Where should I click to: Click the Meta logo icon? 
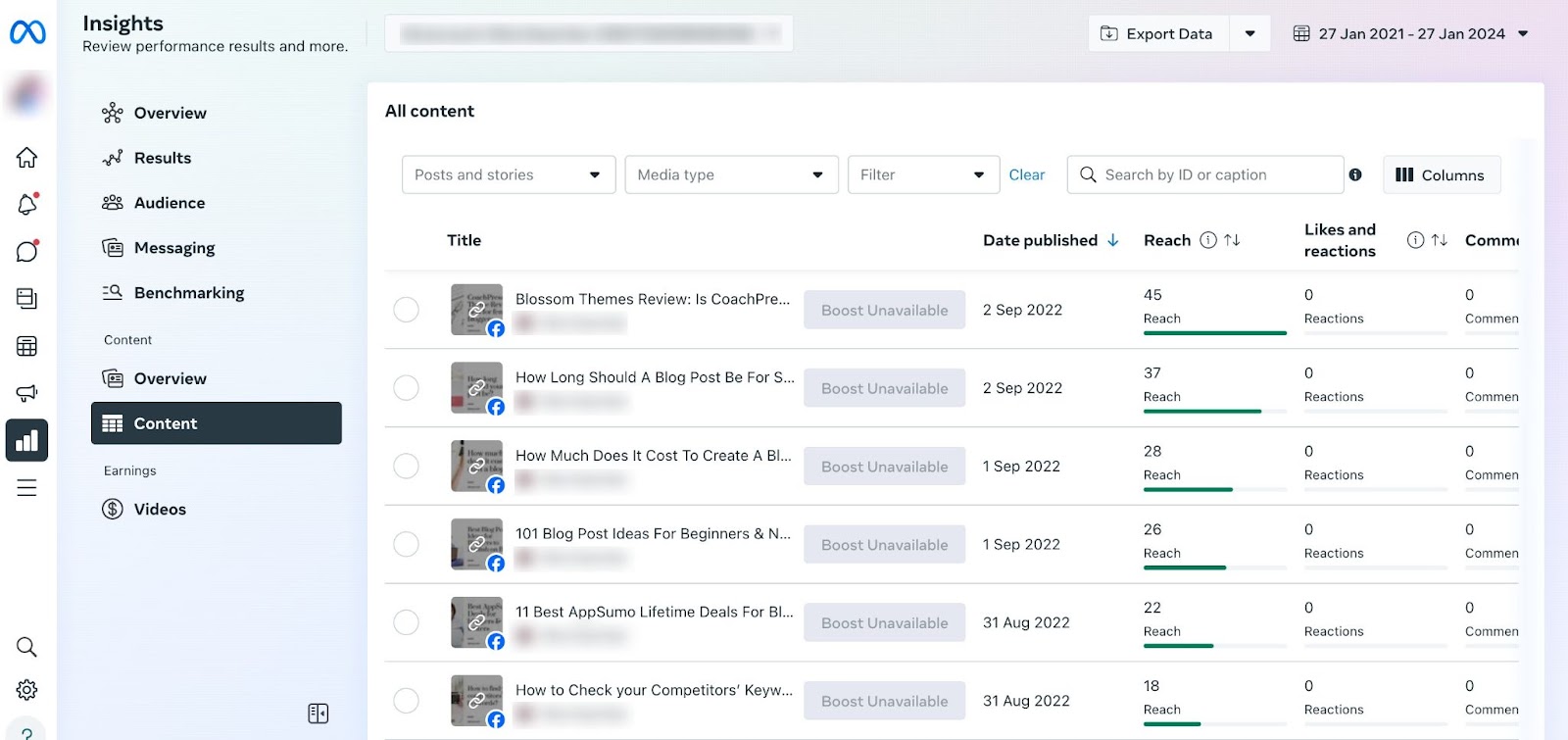27,33
